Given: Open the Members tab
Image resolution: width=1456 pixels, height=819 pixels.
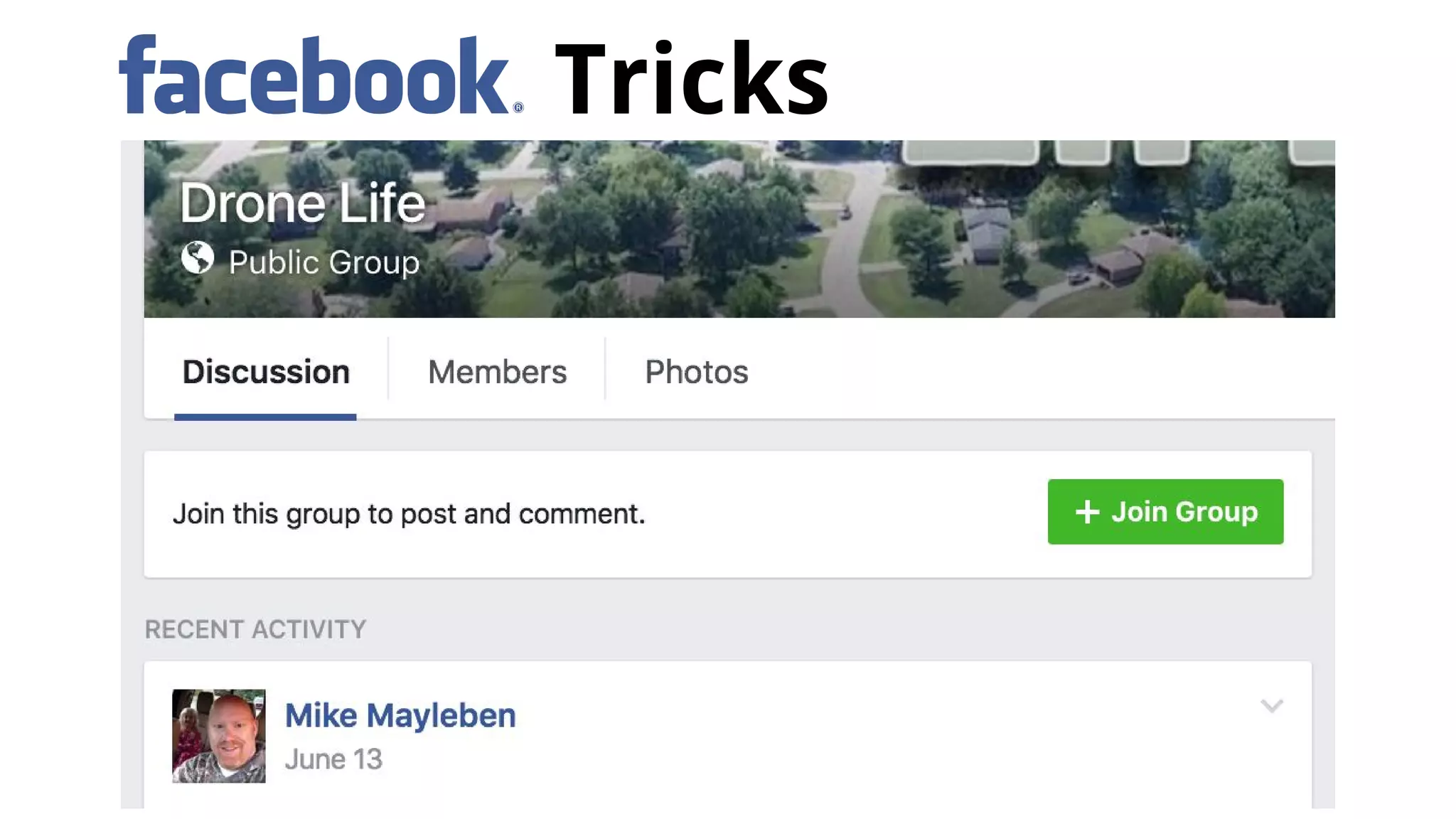Looking at the screenshot, I should click(497, 372).
